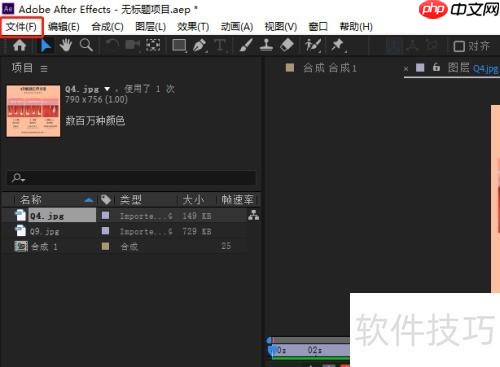Open the 项目 panel hamburger menu
The width and height of the screenshot is (500, 367).
[44, 69]
